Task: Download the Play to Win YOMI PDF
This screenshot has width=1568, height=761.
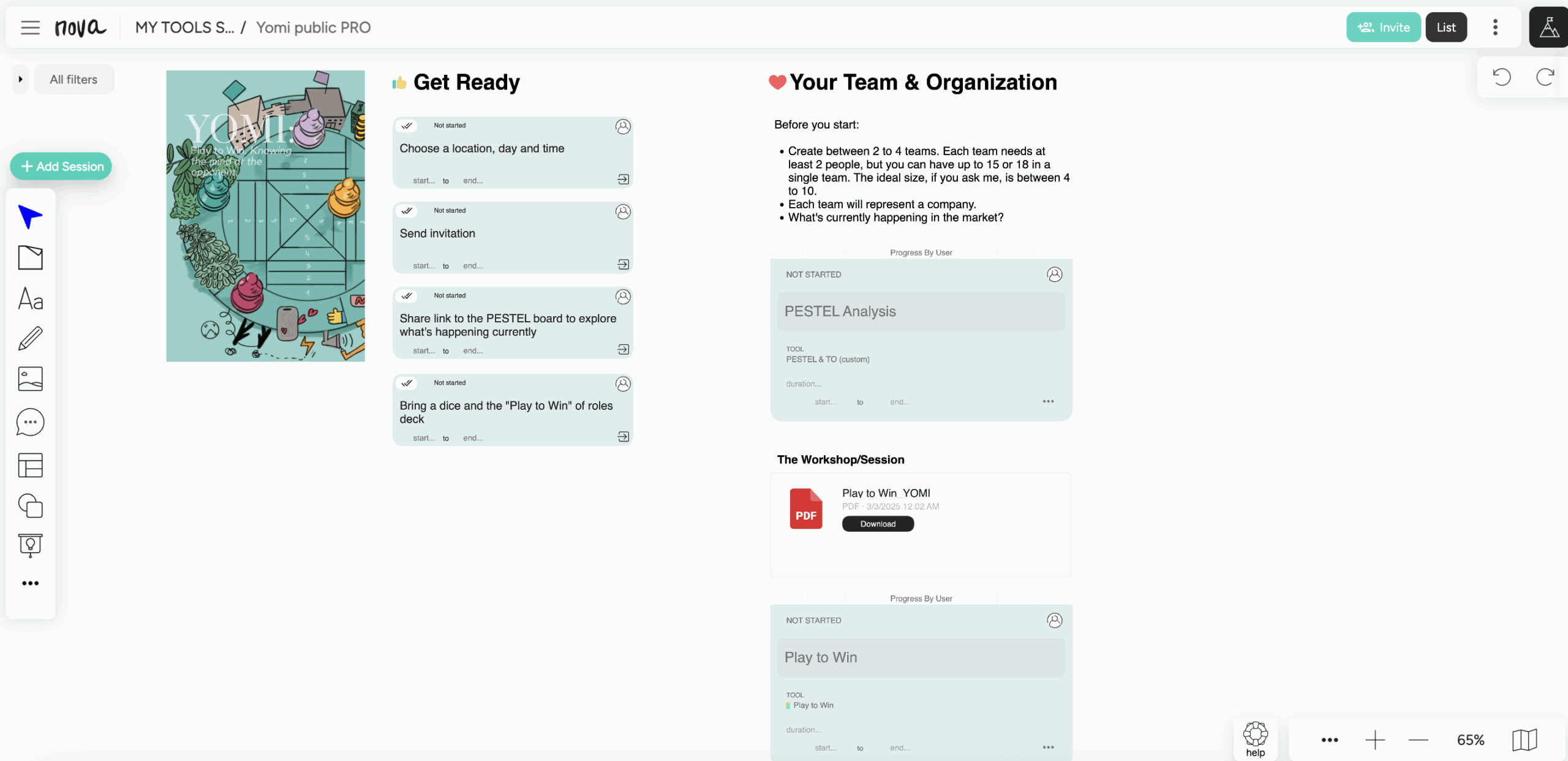Action: click(x=878, y=524)
